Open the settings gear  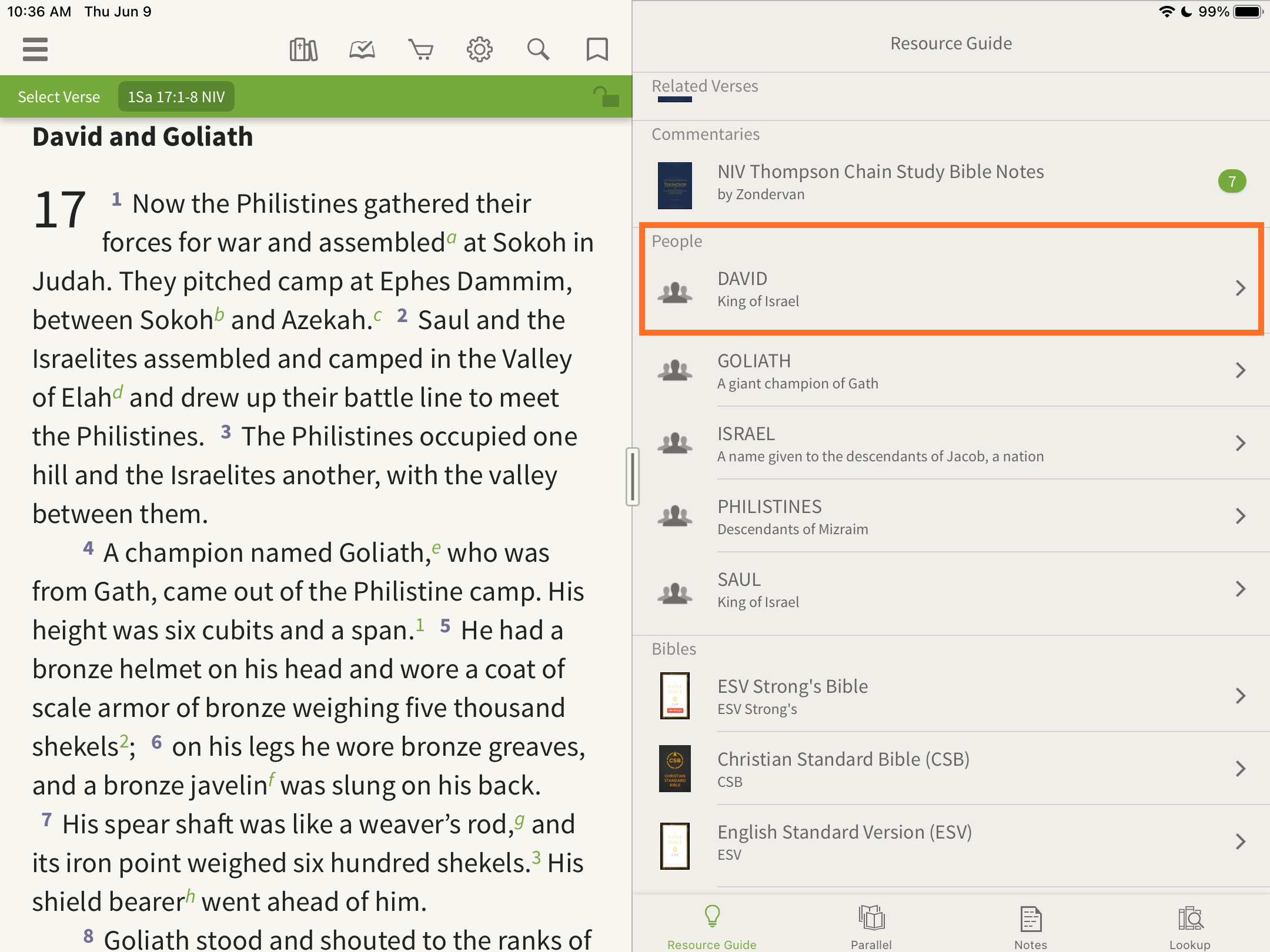click(480, 49)
